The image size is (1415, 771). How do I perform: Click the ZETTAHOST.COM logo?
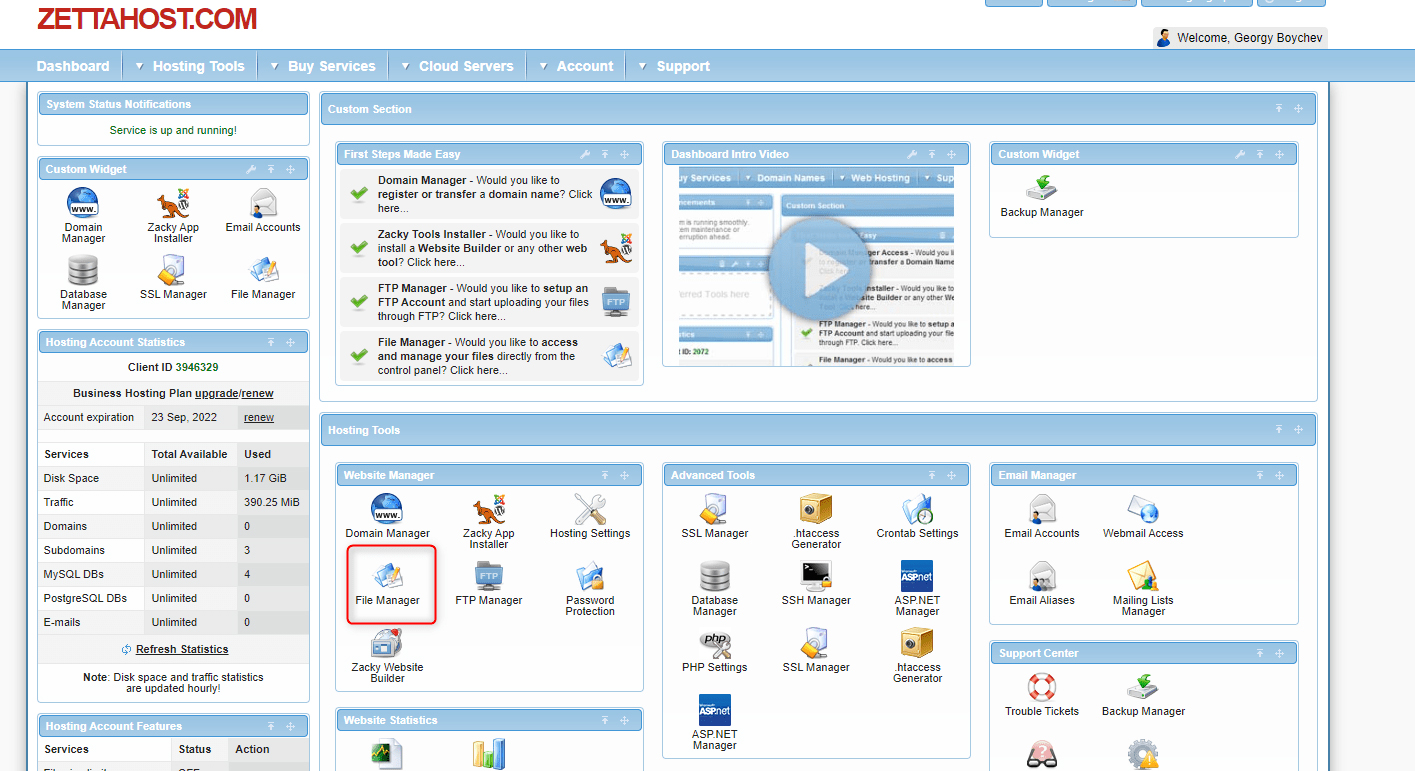(x=147, y=18)
